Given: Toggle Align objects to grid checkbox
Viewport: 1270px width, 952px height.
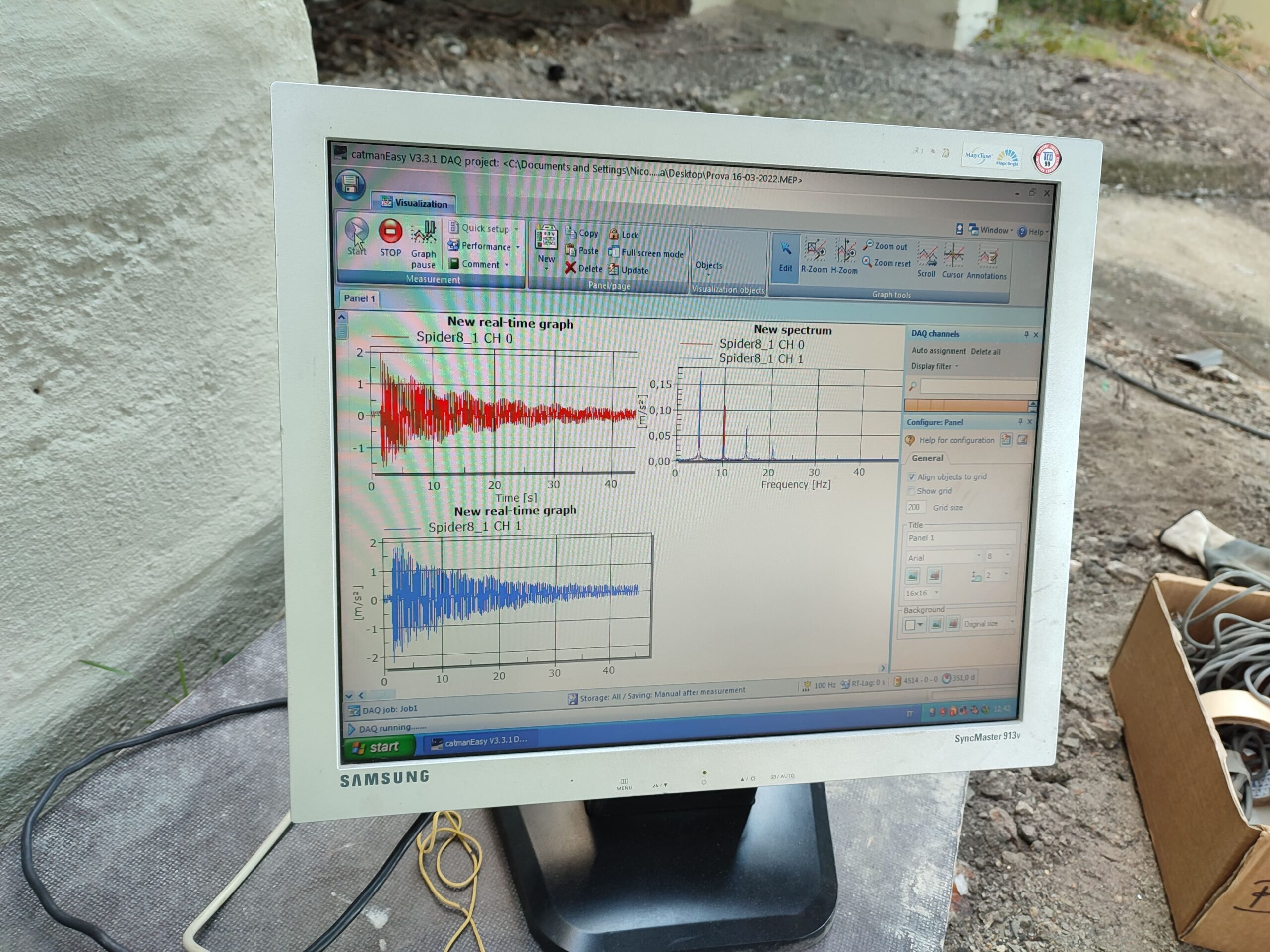Looking at the screenshot, I should coord(911,477).
